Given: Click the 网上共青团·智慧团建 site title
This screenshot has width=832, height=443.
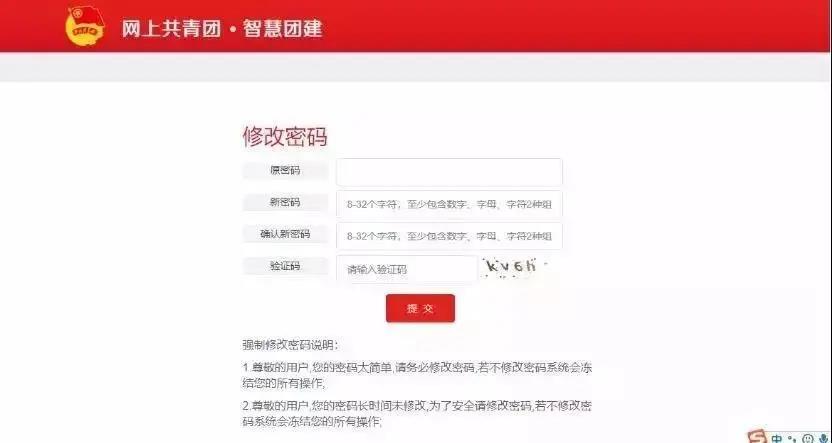Looking at the screenshot, I should point(222,28).
